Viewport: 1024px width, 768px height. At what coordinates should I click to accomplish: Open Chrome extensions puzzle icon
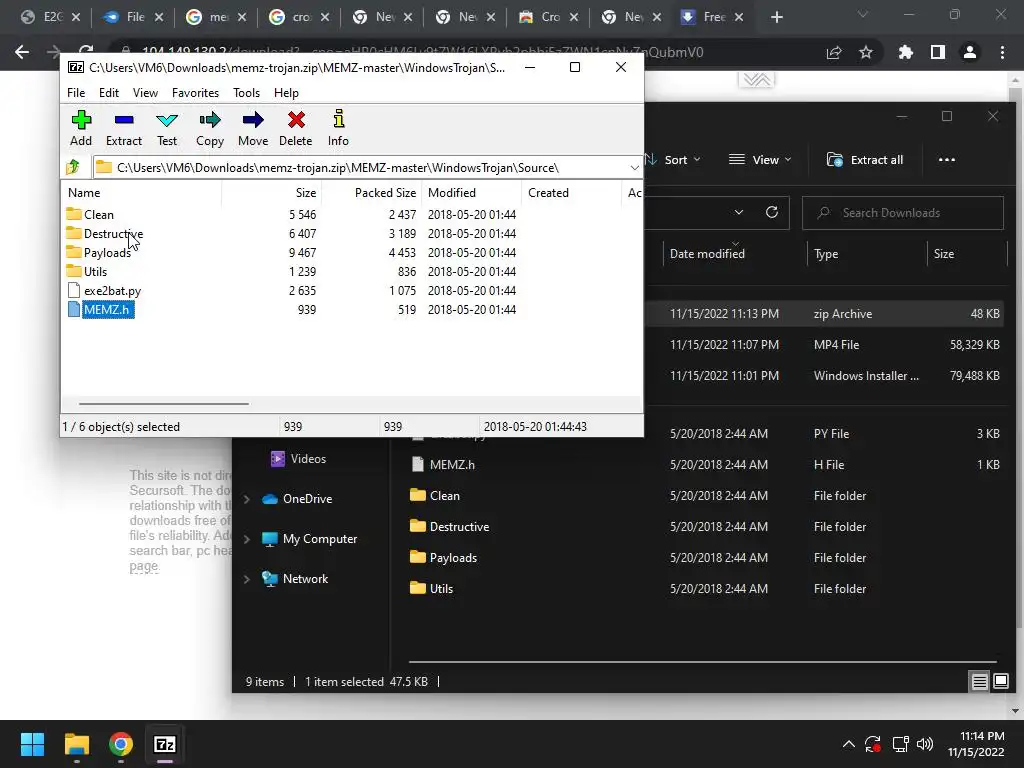905,52
